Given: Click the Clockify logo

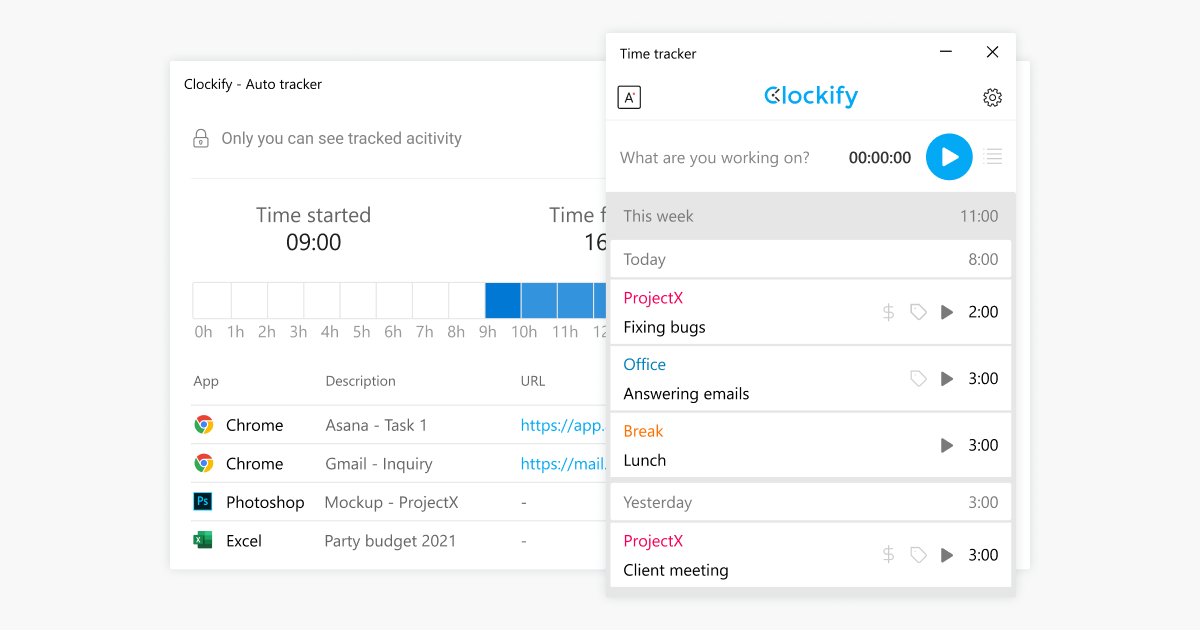Looking at the screenshot, I should pos(810,96).
